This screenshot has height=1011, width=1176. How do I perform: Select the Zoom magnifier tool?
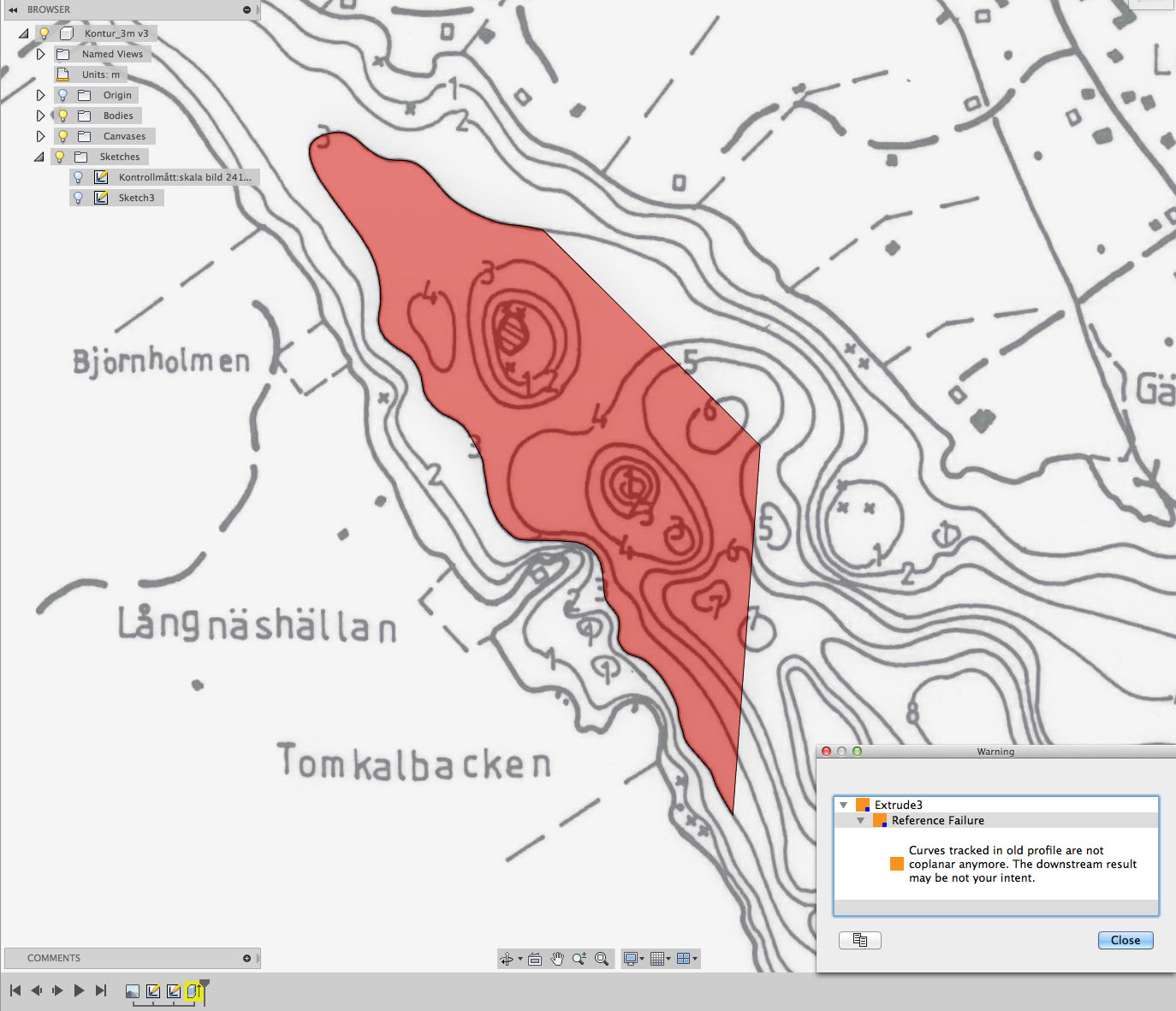click(579, 959)
